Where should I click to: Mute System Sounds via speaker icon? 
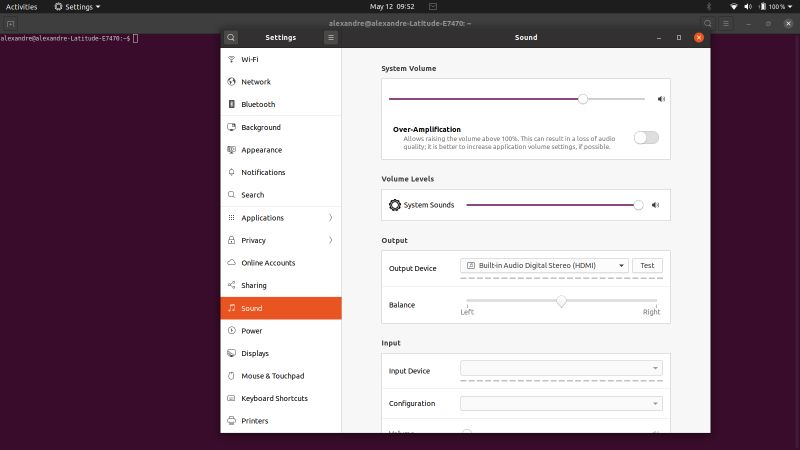click(x=656, y=205)
